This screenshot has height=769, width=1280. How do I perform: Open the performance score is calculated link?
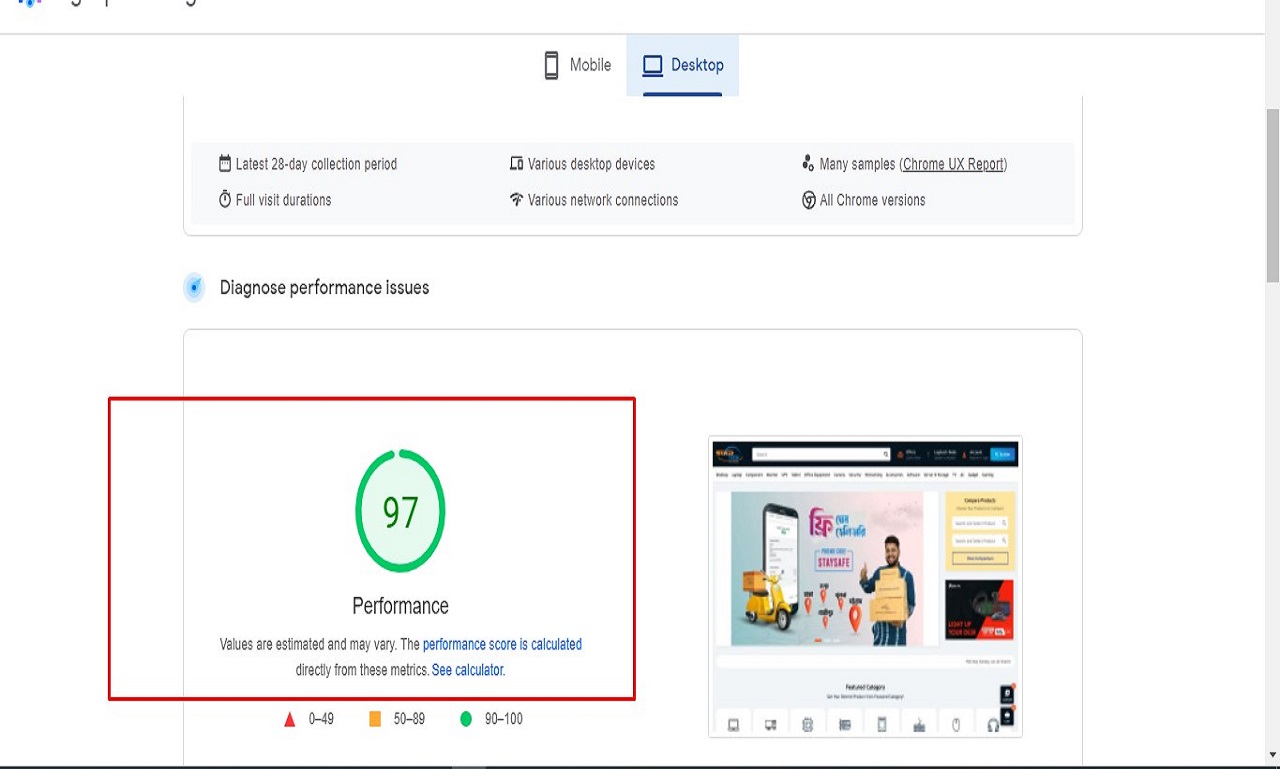click(502, 645)
